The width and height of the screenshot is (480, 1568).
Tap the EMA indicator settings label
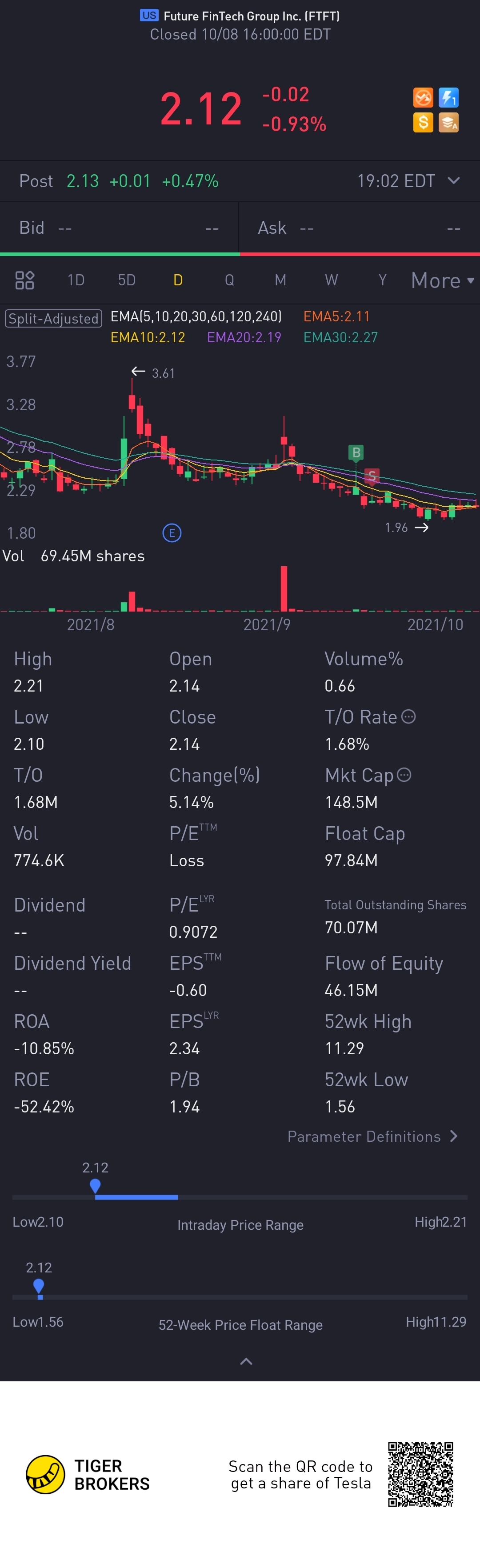point(196,316)
